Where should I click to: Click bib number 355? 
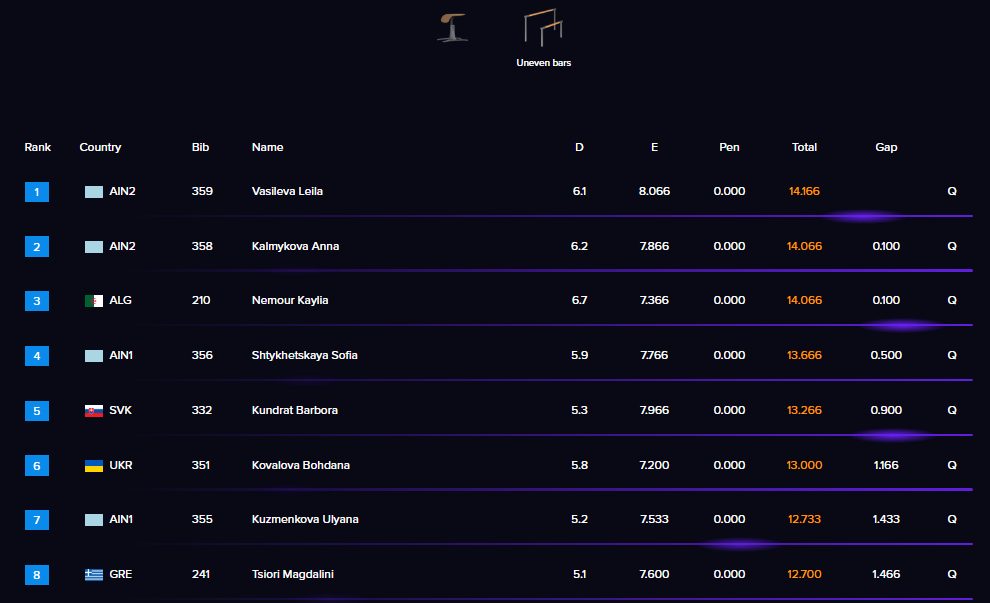coord(202,520)
